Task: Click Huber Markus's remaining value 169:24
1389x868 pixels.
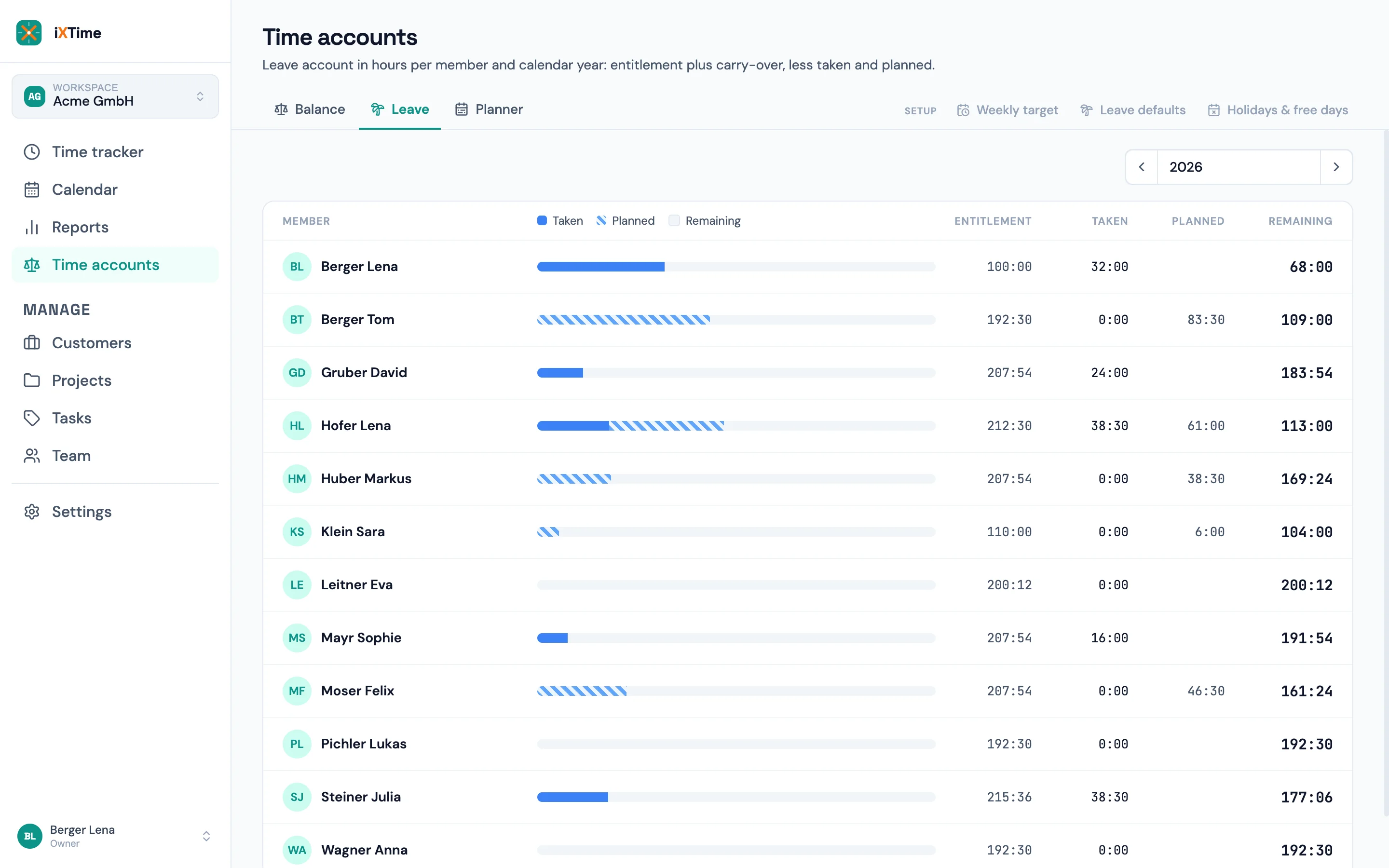Action: pyautogui.click(x=1307, y=479)
